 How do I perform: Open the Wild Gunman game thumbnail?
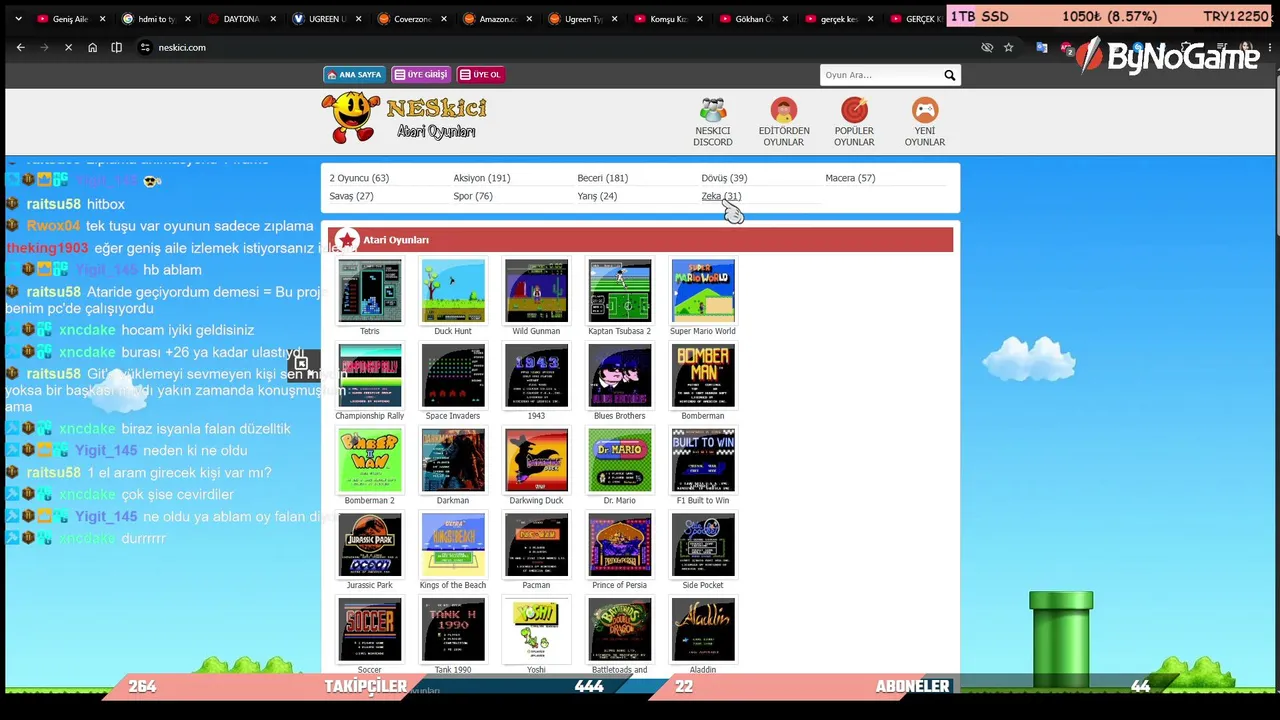536,291
